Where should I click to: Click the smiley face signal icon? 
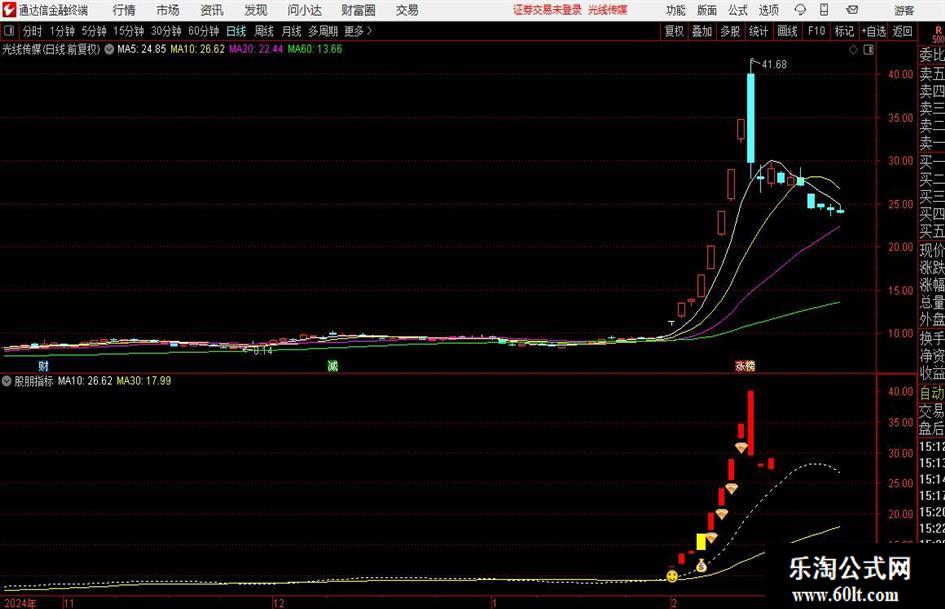click(x=672, y=576)
